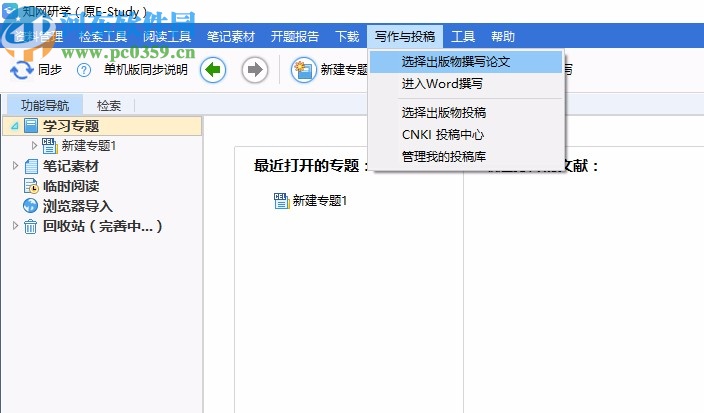Click the 同步 button label

pyautogui.click(x=50, y=70)
